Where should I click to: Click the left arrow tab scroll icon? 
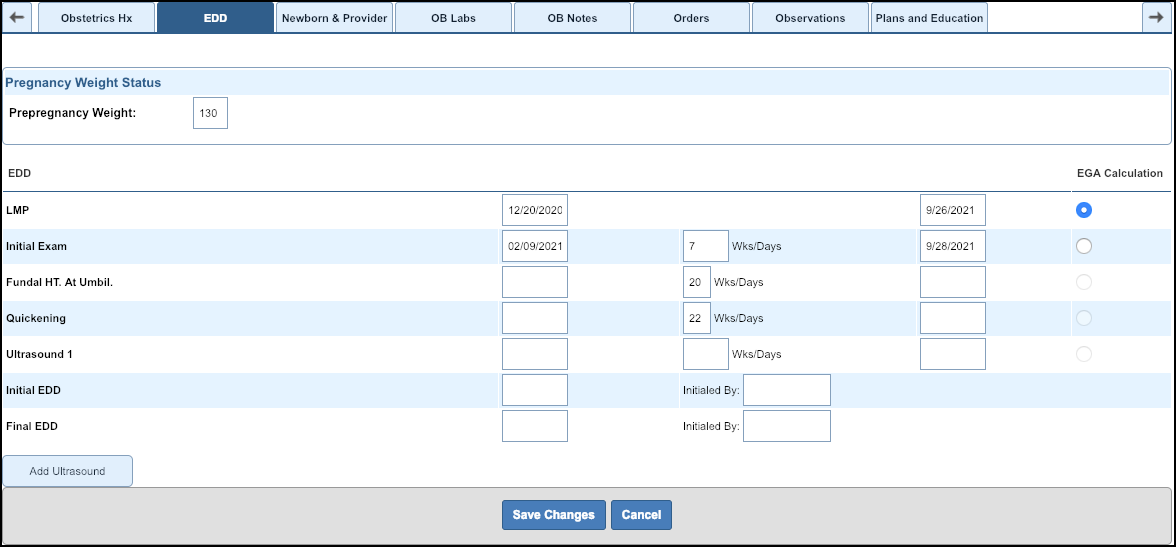[19, 17]
